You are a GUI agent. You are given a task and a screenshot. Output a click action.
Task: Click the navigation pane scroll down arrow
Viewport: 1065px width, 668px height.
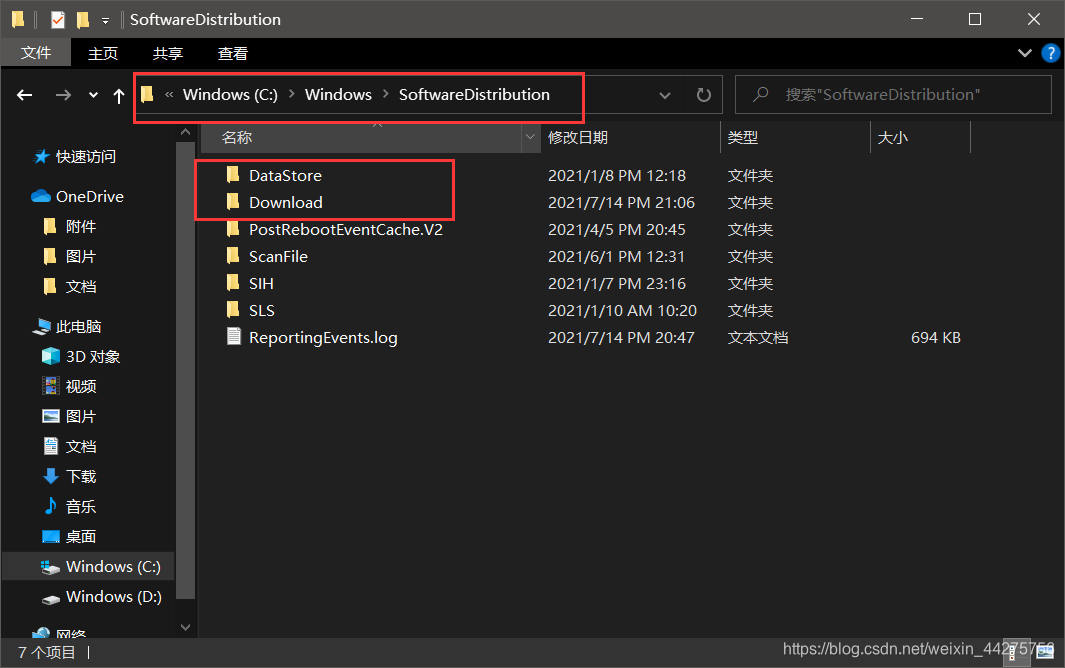[185, 627]
